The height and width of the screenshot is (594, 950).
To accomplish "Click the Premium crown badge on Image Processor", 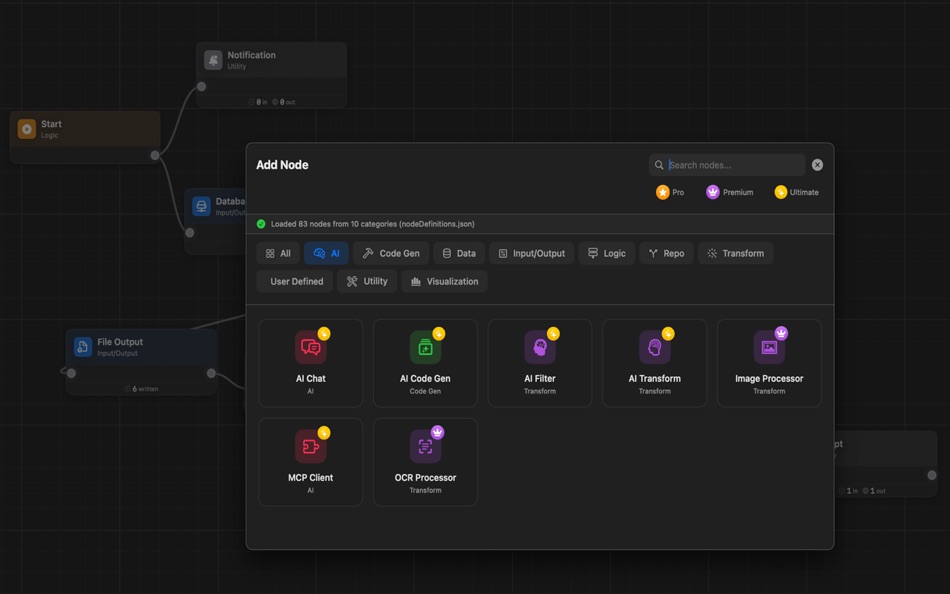I will coord(782,333).
